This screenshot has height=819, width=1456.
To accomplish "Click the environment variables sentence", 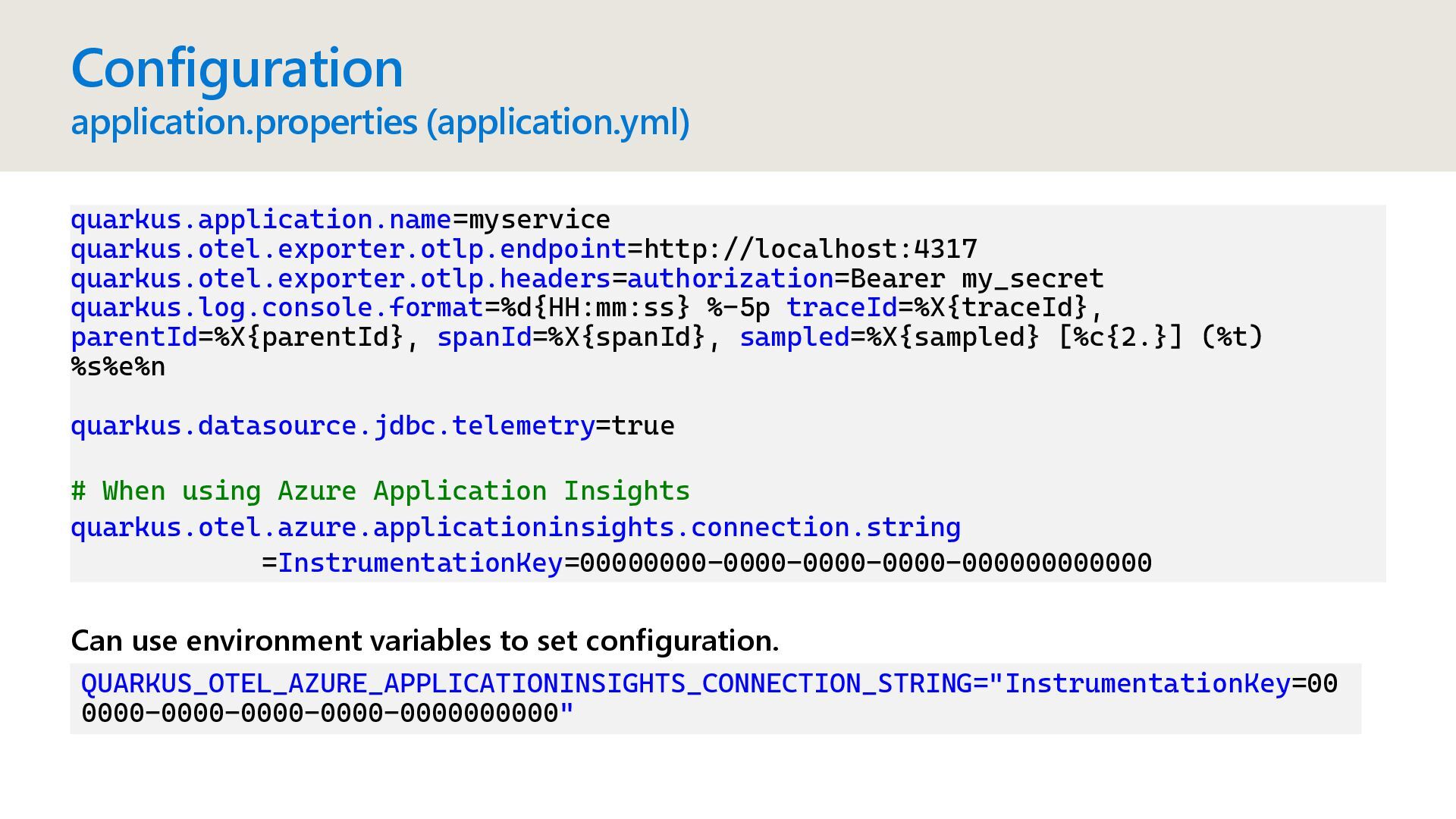I will tap(424, 641).
